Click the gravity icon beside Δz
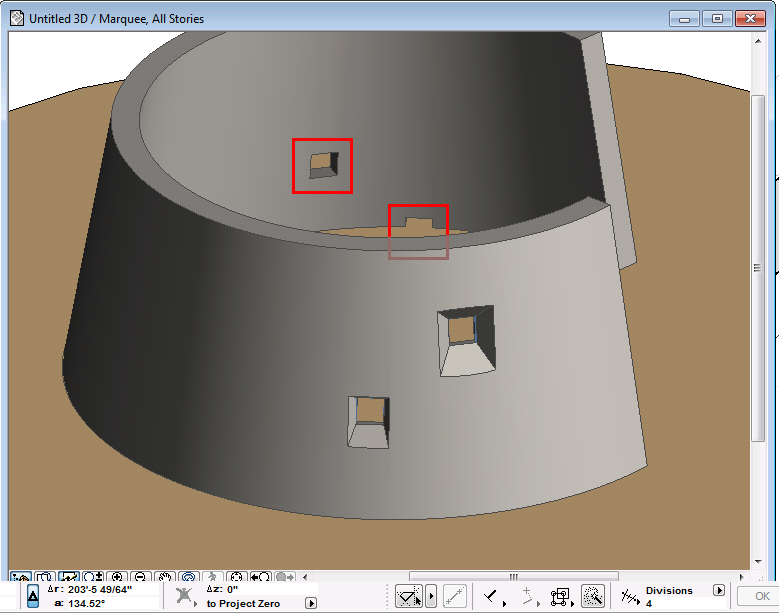779x614 pixels. (184, 596)
